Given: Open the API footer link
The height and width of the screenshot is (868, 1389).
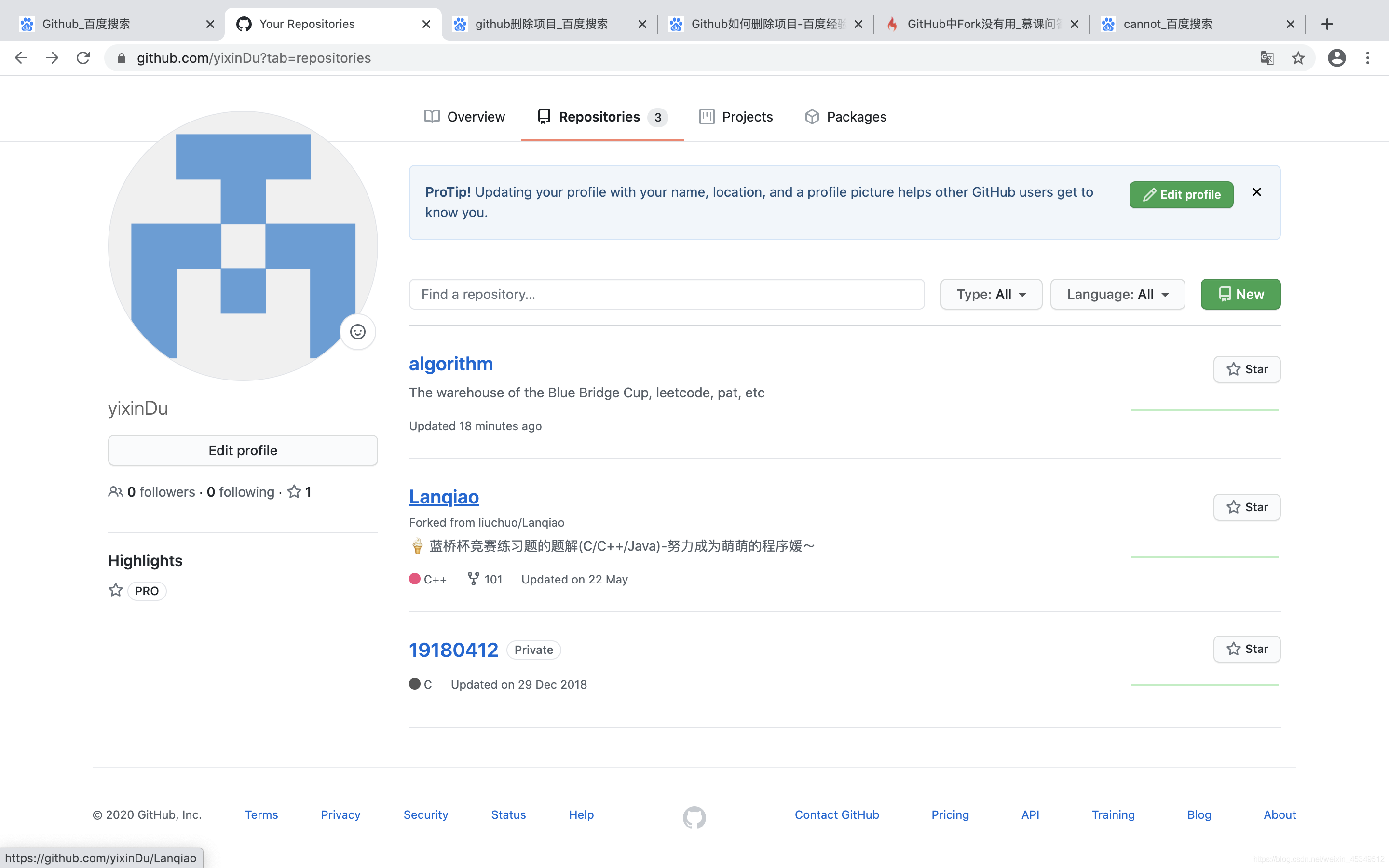Looking at the screenshot, I should click(x=1030, y=814).
